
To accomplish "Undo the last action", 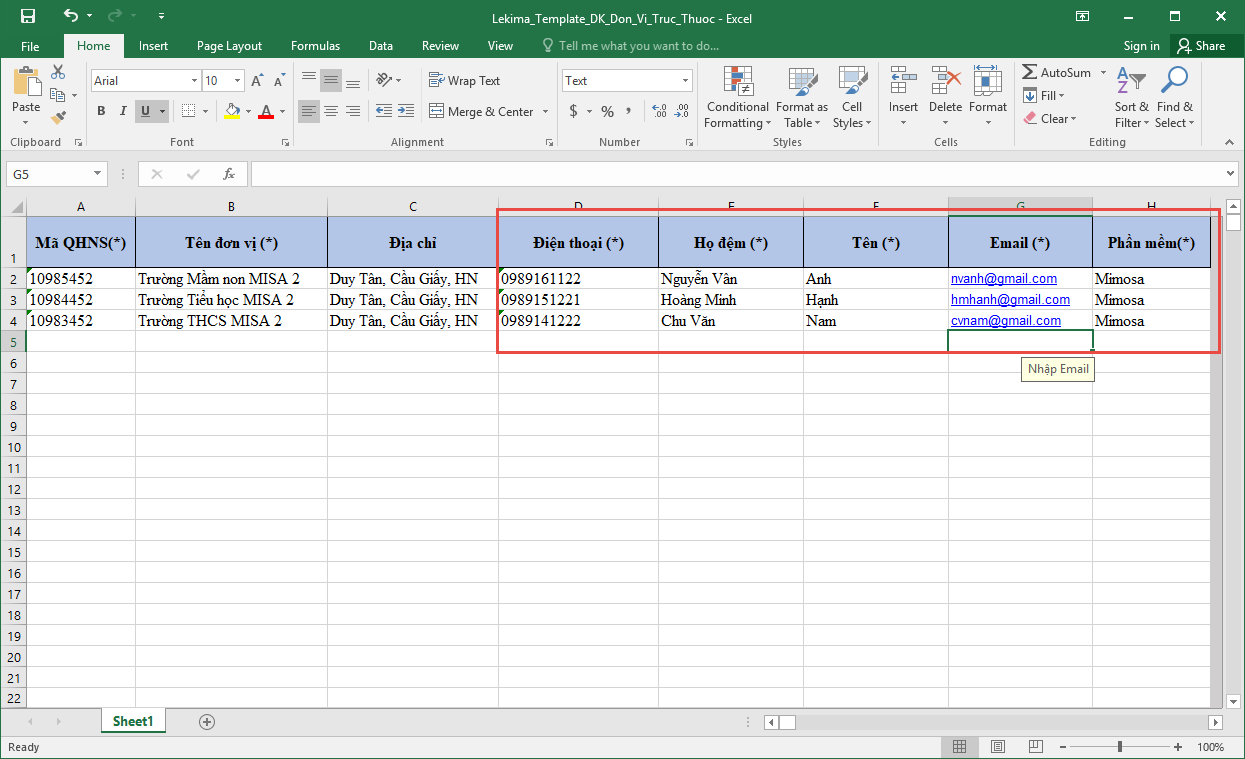I will (x=70, y=16).
